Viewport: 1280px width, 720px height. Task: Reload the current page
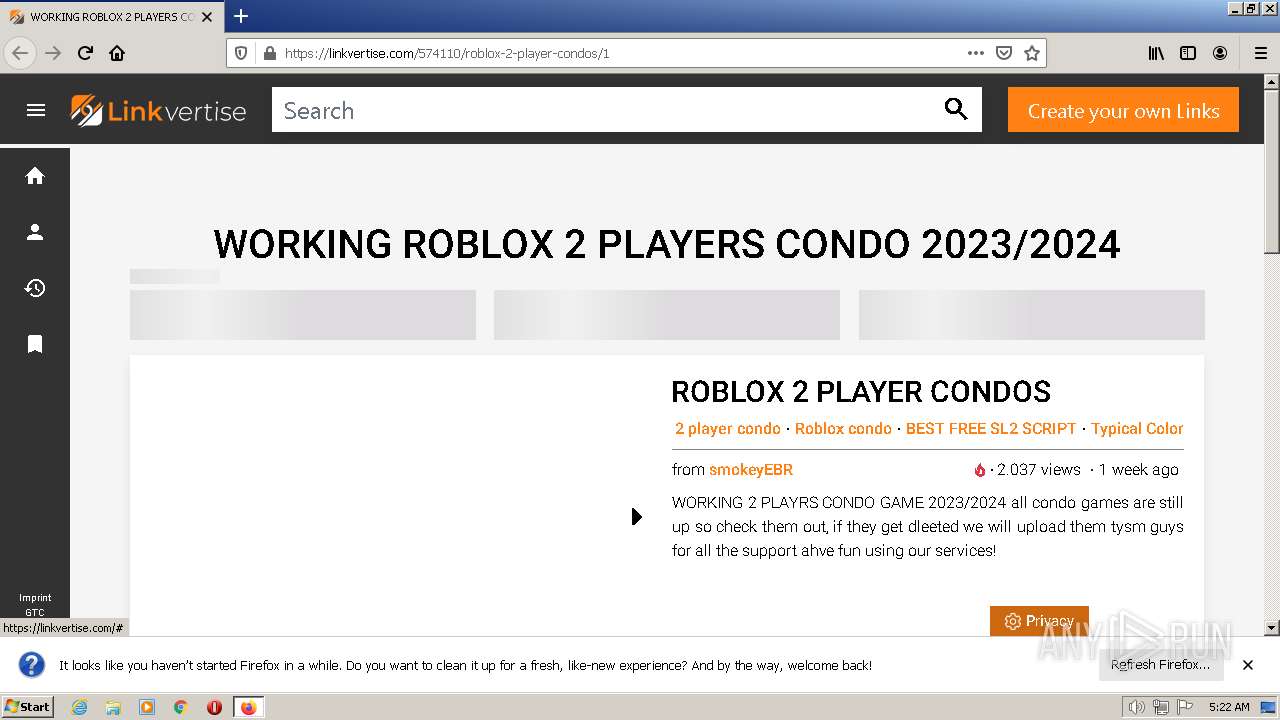(x=85, y=53)
